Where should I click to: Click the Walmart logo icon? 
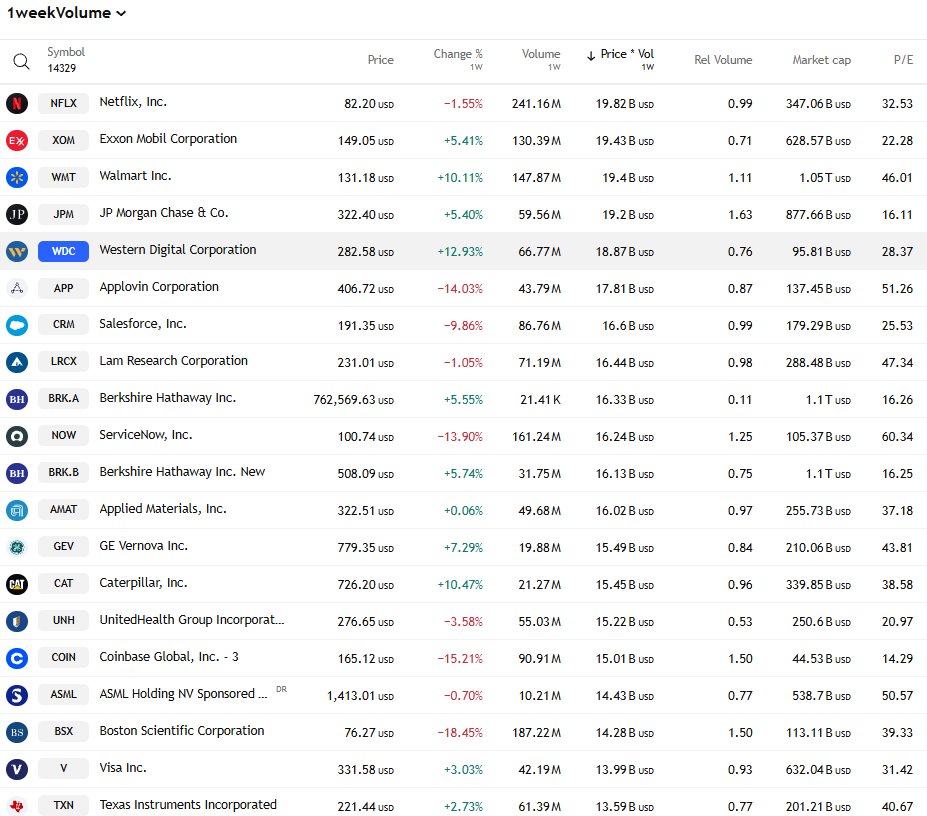[17, 177]
